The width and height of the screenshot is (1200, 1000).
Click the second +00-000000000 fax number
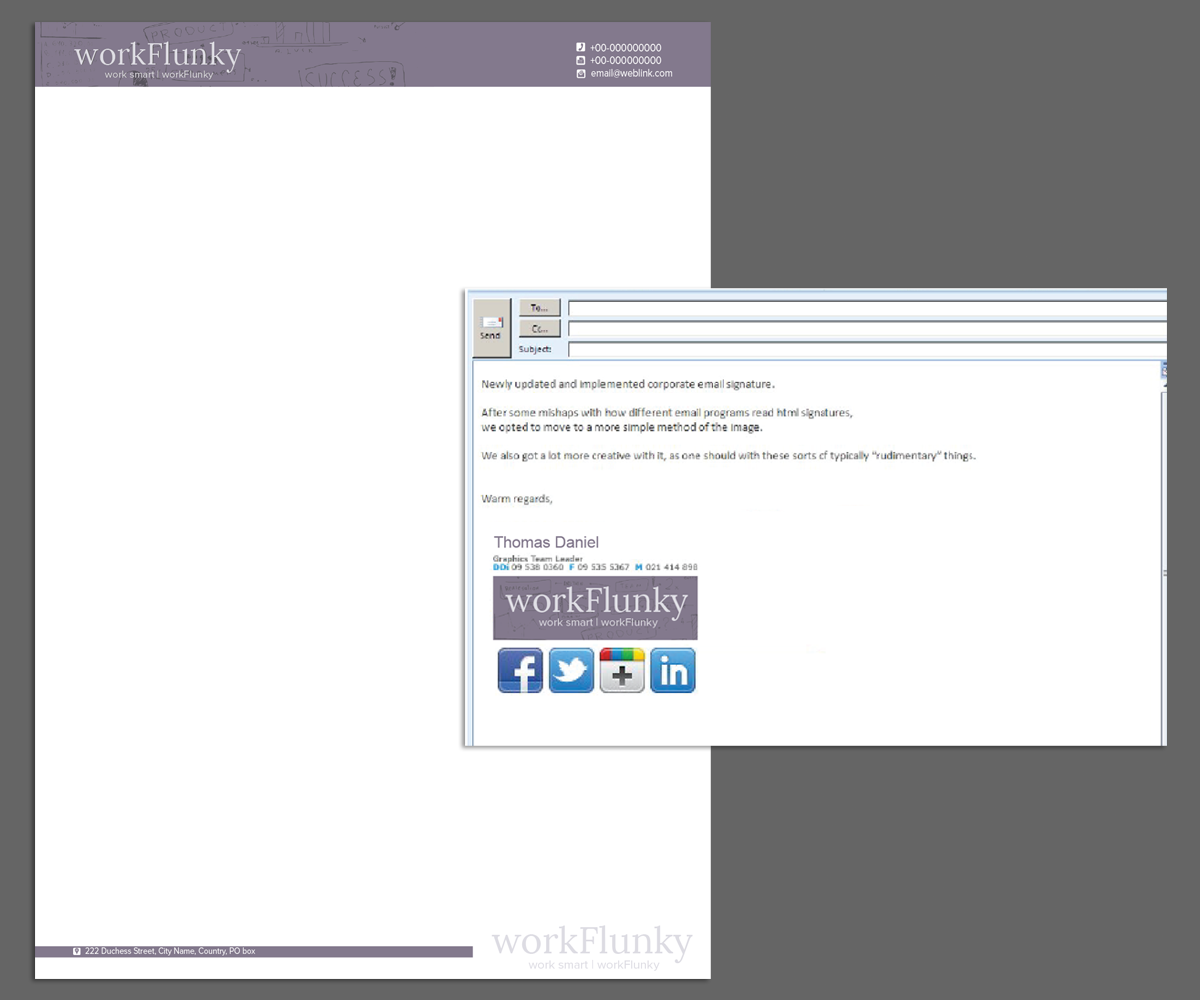pos(625,60)
